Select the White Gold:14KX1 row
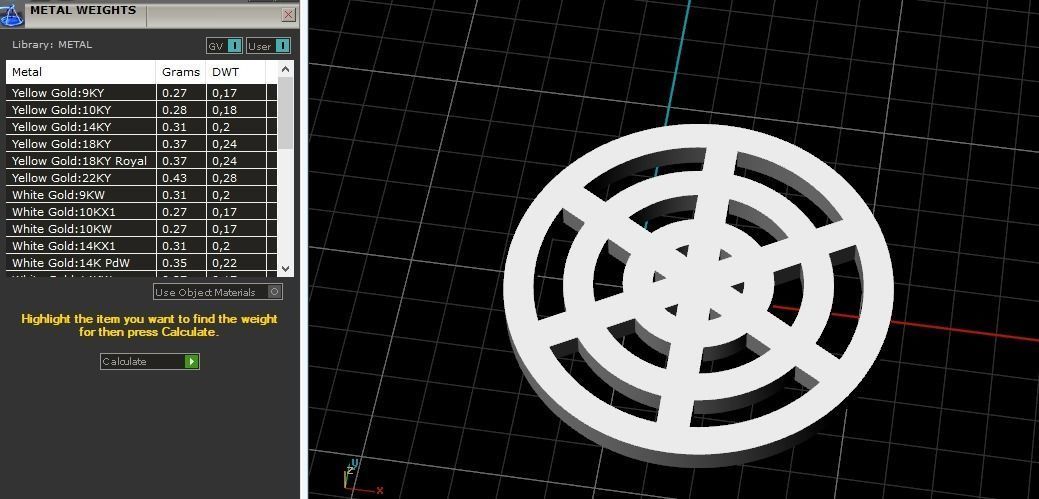1039x499 pixels. point(141,246)
